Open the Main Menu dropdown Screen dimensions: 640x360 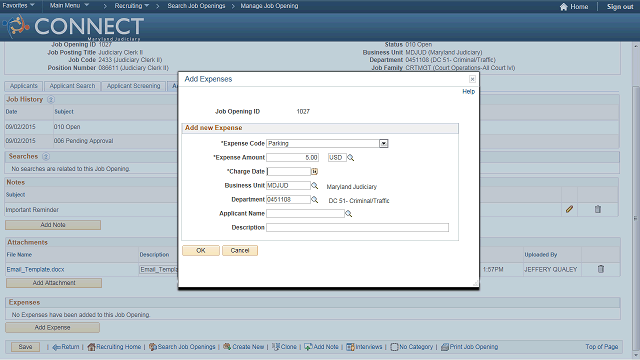[x=69, y=5]
